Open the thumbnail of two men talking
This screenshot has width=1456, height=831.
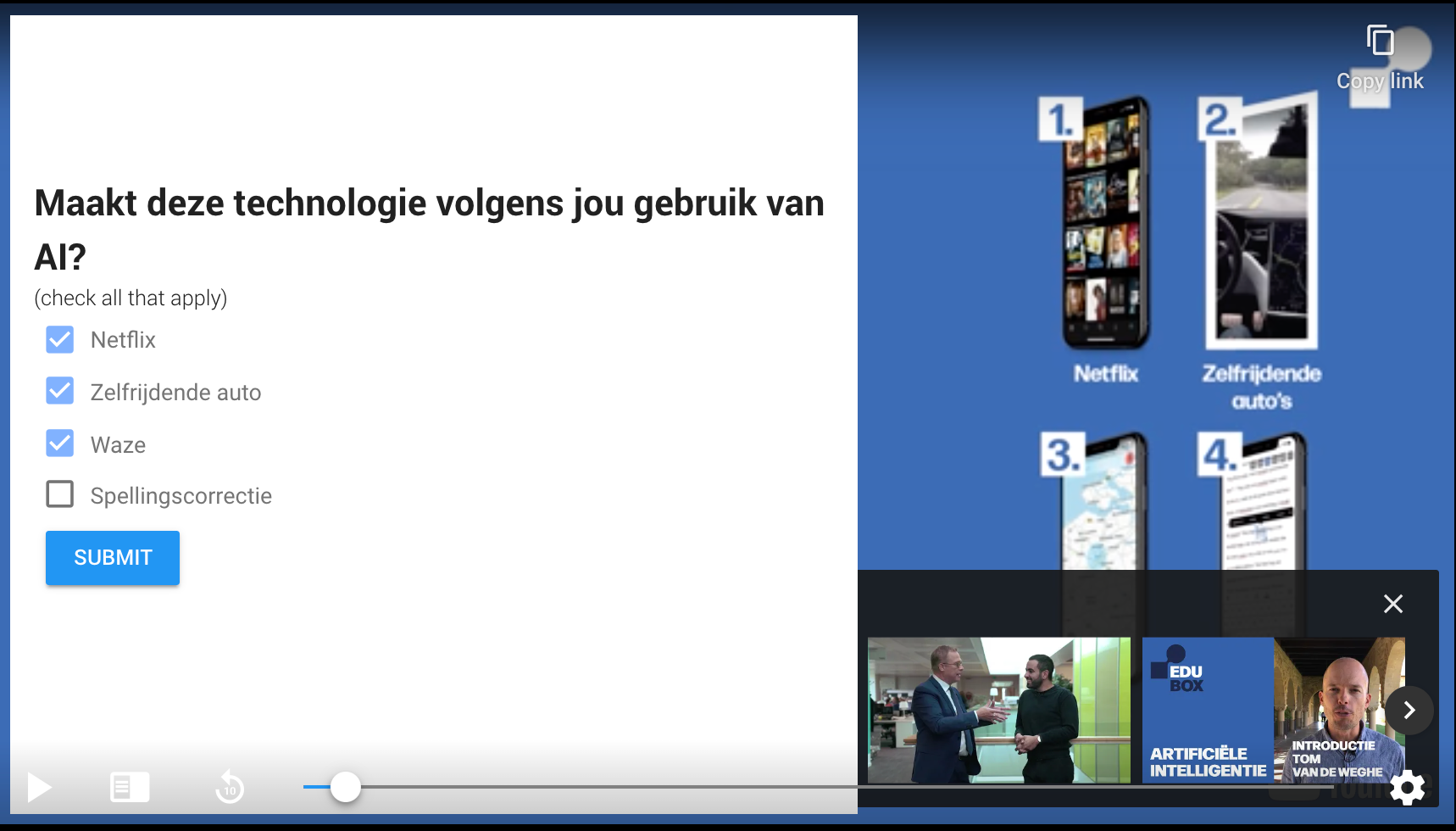coord(998,710)
